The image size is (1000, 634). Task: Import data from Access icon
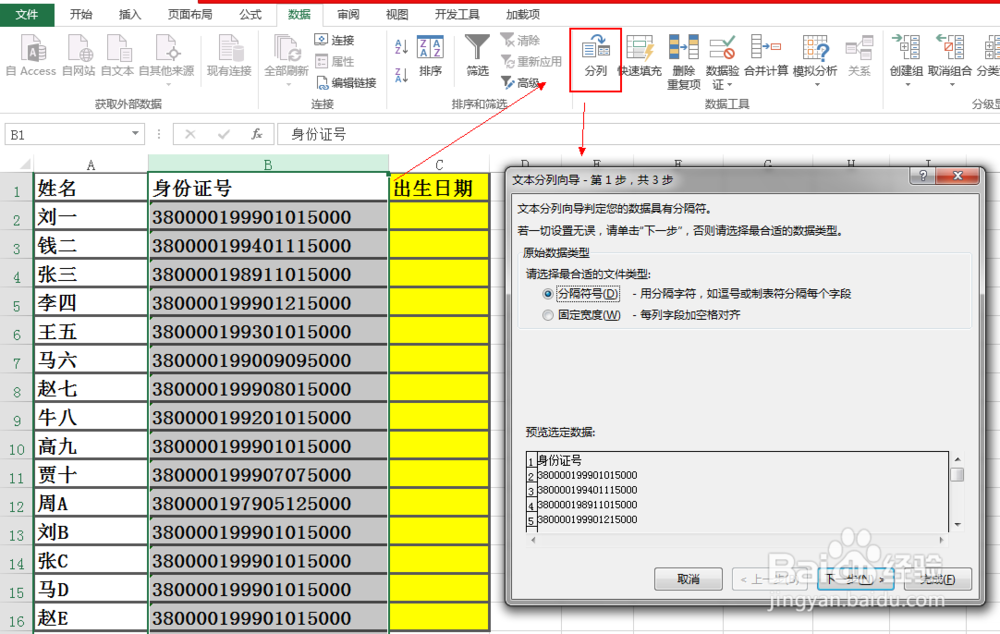click(x=31, y=55)
